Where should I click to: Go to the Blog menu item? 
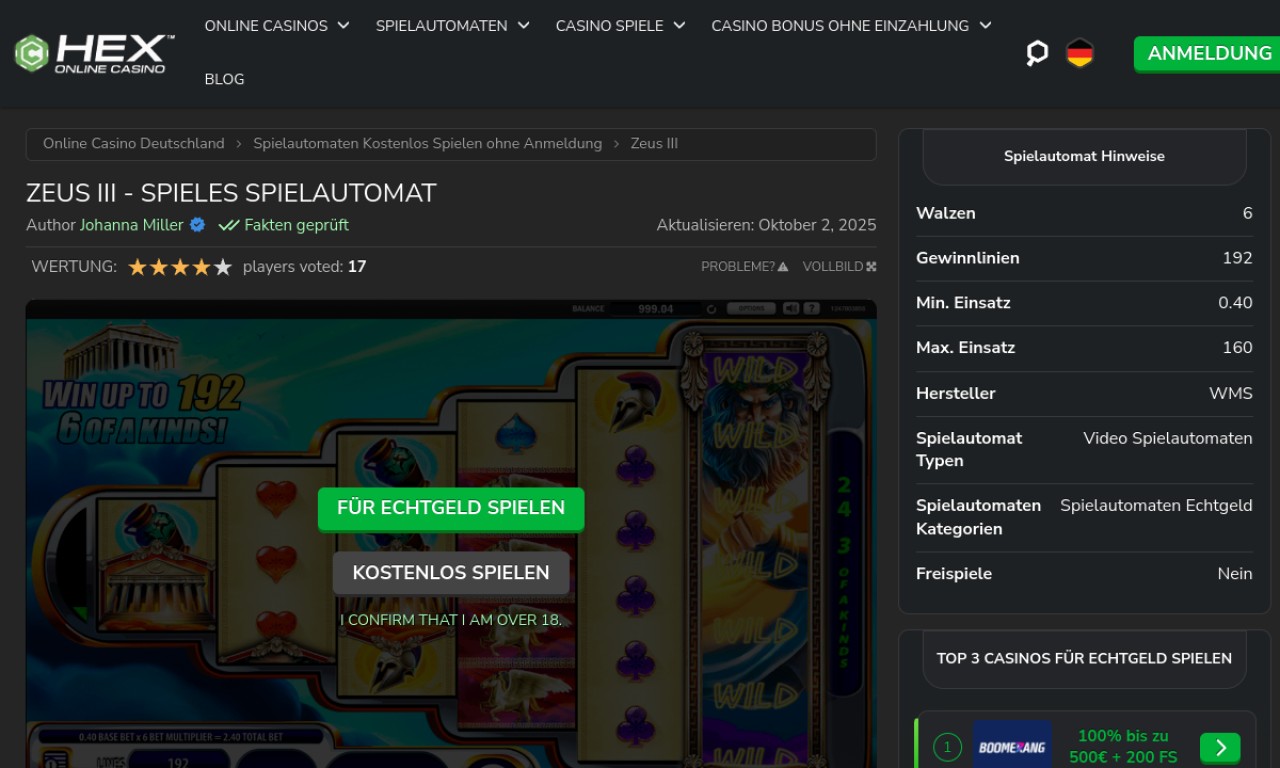coord(224,79)
